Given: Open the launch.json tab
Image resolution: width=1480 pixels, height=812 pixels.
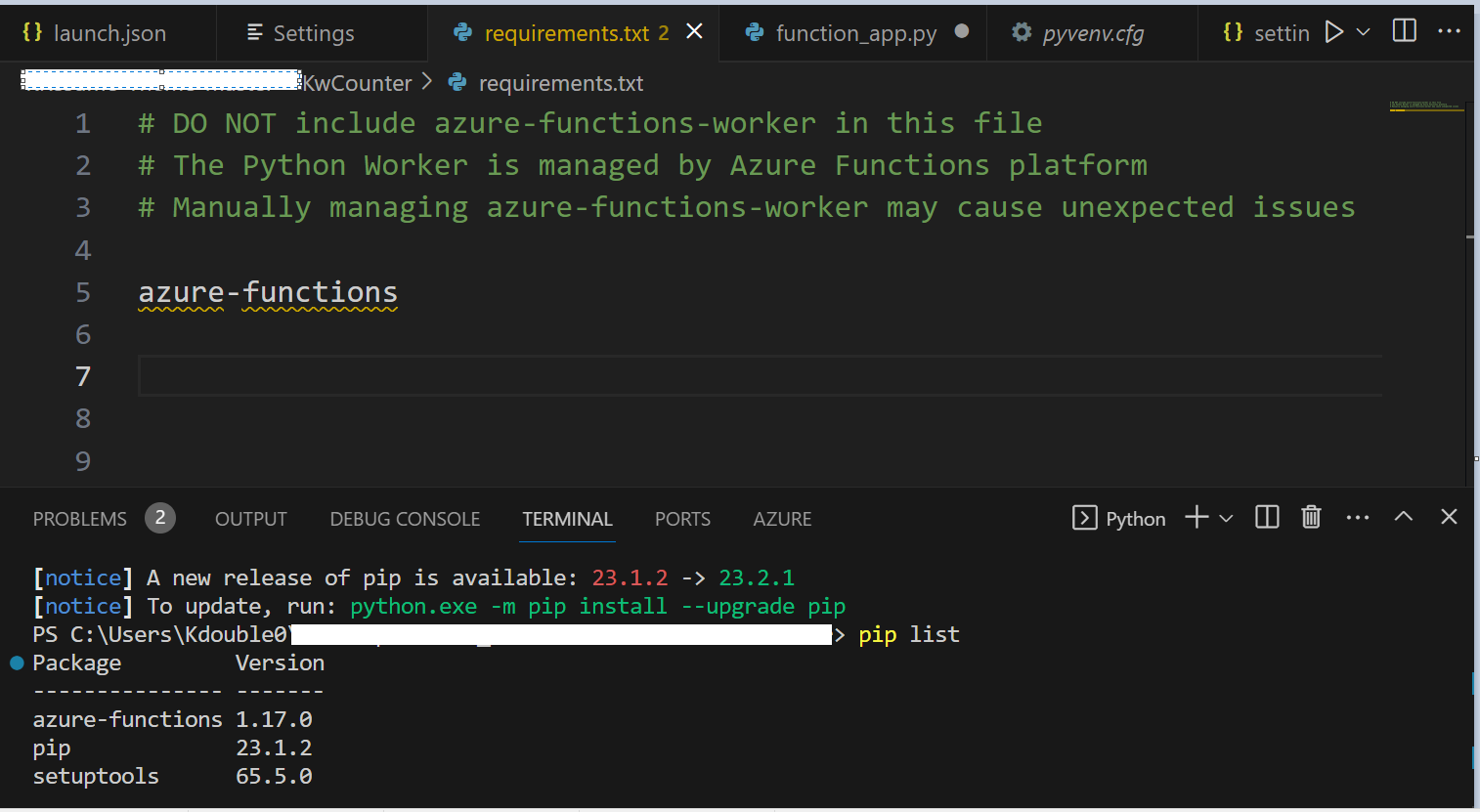Looking at the screenshot, I should [108, 33].
